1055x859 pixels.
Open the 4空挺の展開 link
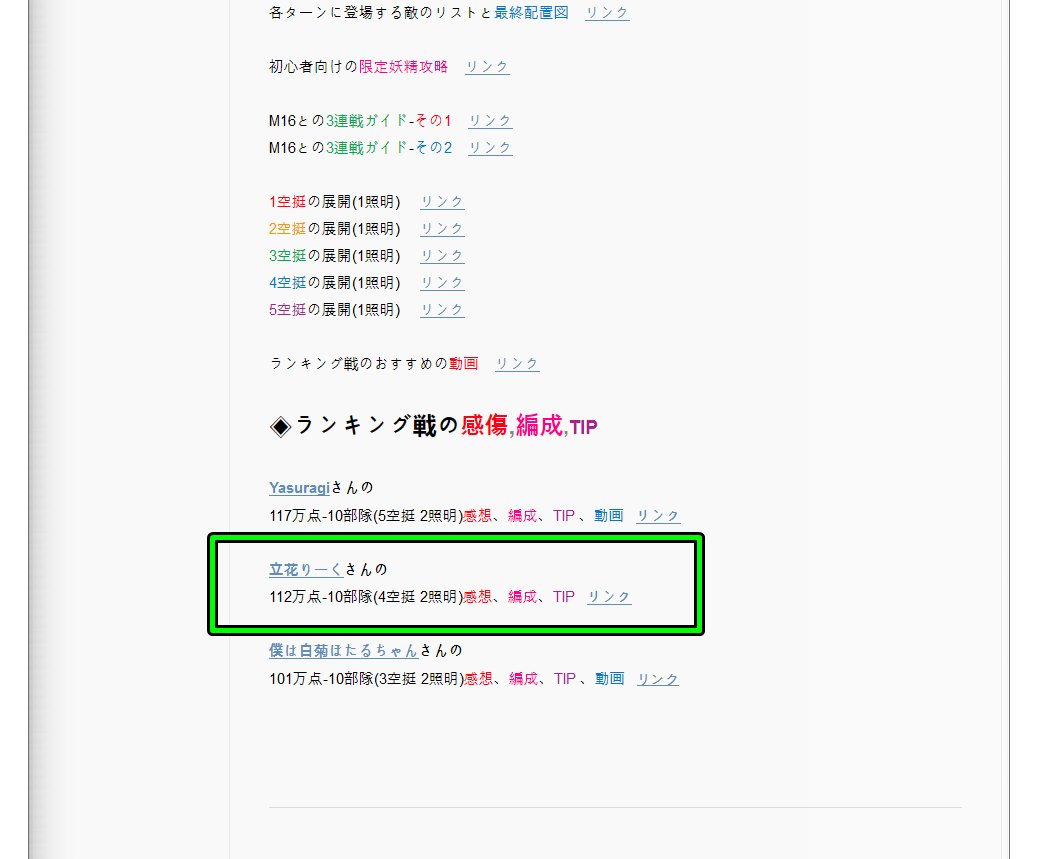[442, 283]
